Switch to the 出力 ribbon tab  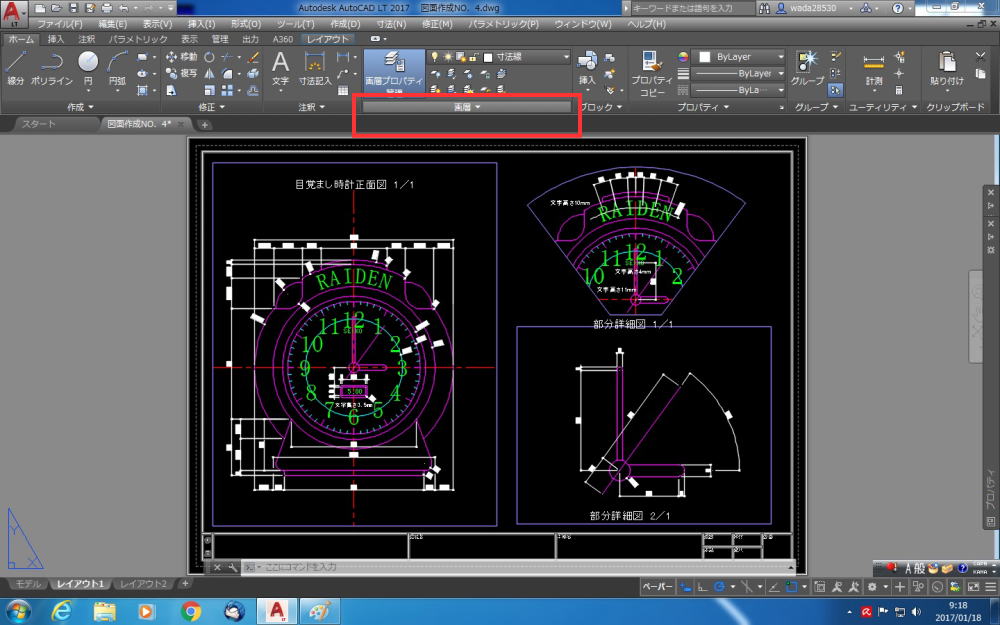click(x=251, y=40)
